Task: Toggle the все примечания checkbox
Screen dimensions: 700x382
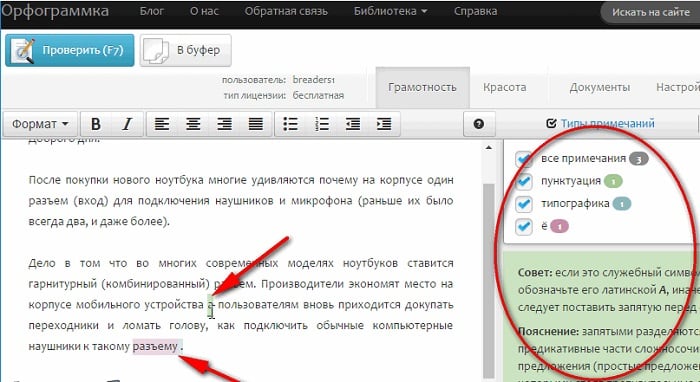Action: (x=523, y=159)
